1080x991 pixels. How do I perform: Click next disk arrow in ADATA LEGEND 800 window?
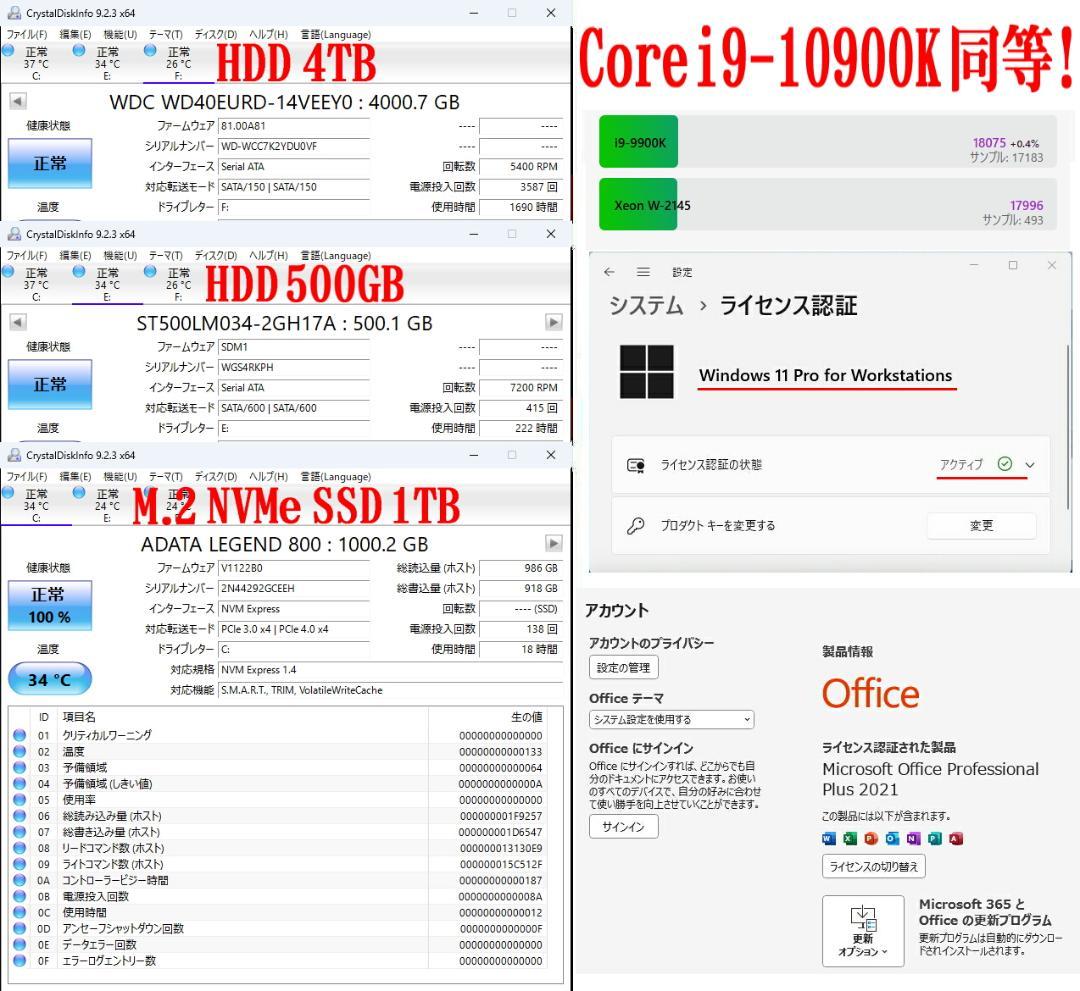pyautogui.click(x=553, y=543)
